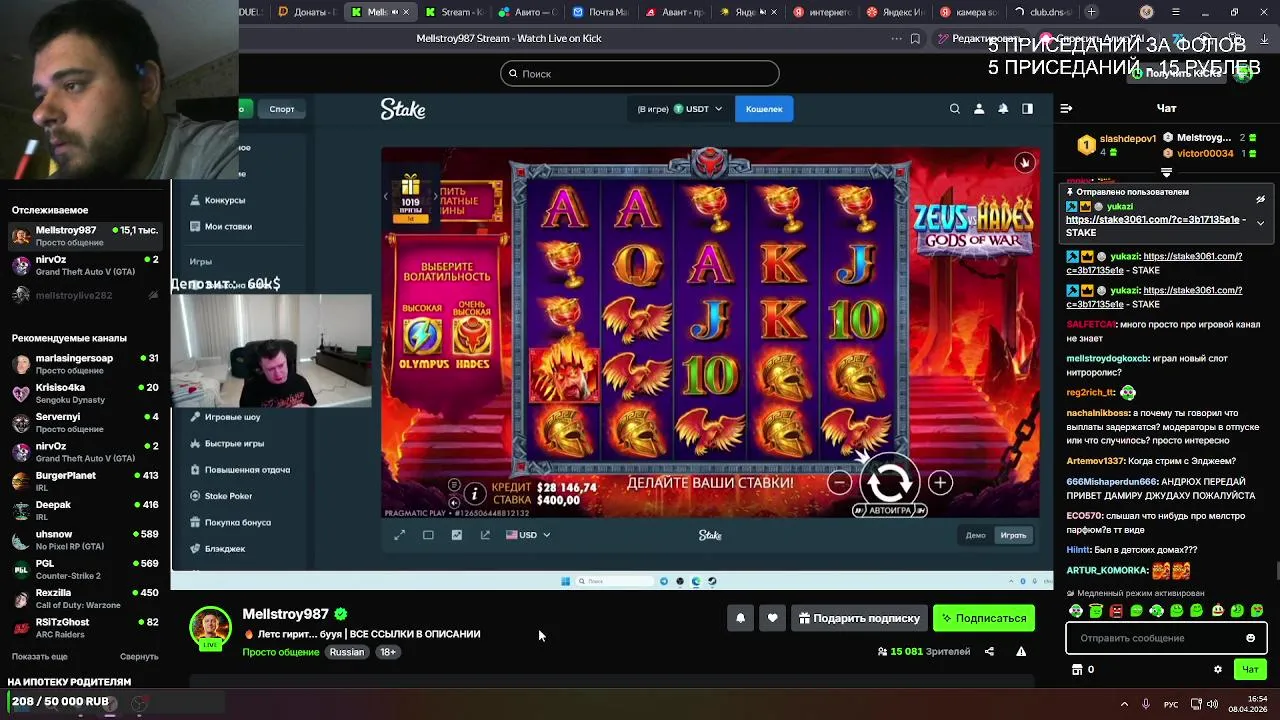The width and height of the screenshot is (1280, 720).
Task: Open the Rexzilla recommended channel
Action: point(85,598)
